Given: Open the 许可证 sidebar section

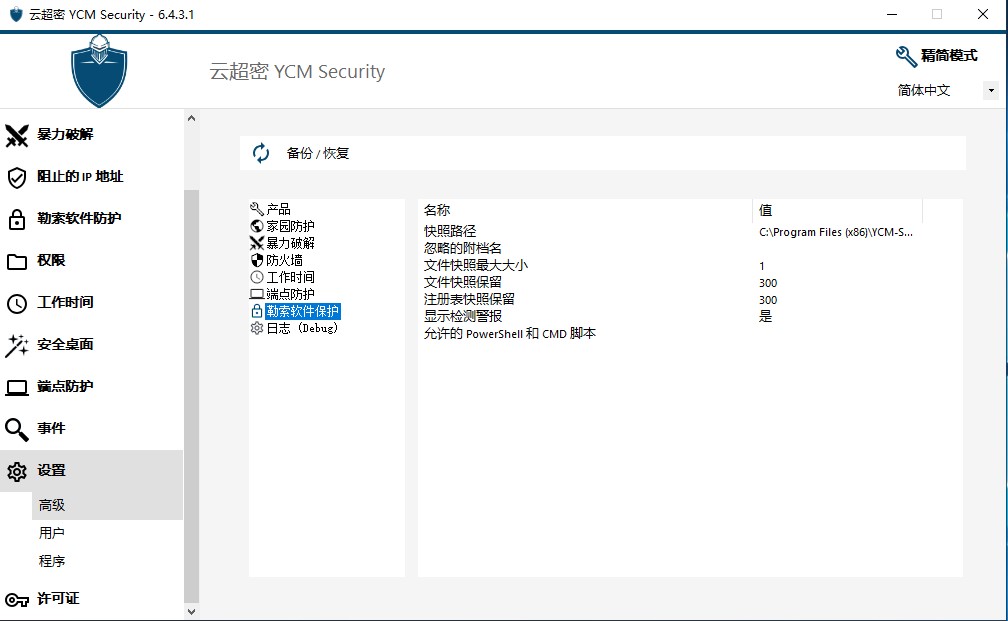Looking at the screenshot, I should tap(58, 598).
